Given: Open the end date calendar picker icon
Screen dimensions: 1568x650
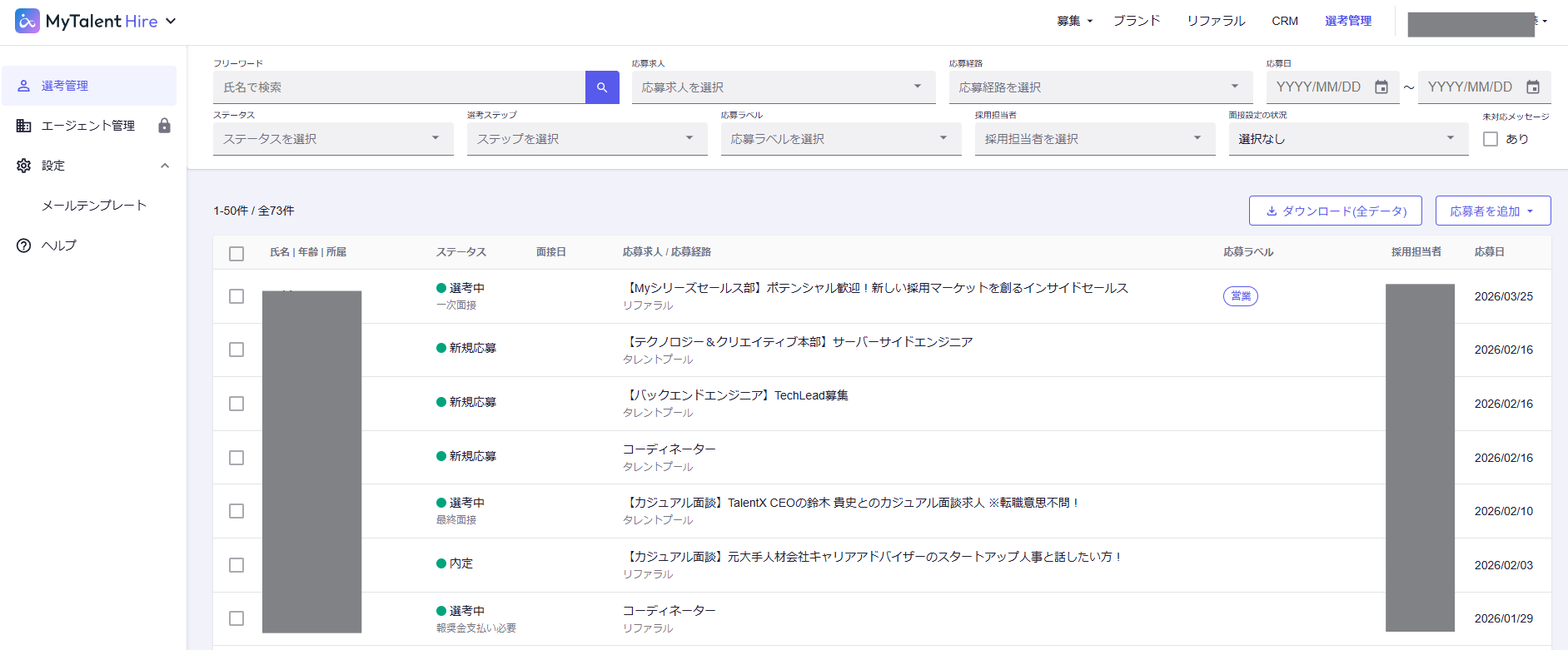Looking at the screenshot, I should 1533,87.
